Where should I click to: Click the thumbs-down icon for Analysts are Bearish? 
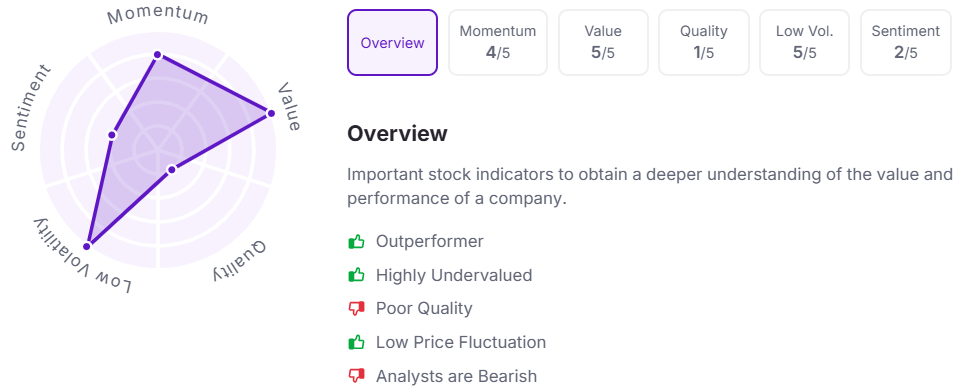(x=356, y=376)
